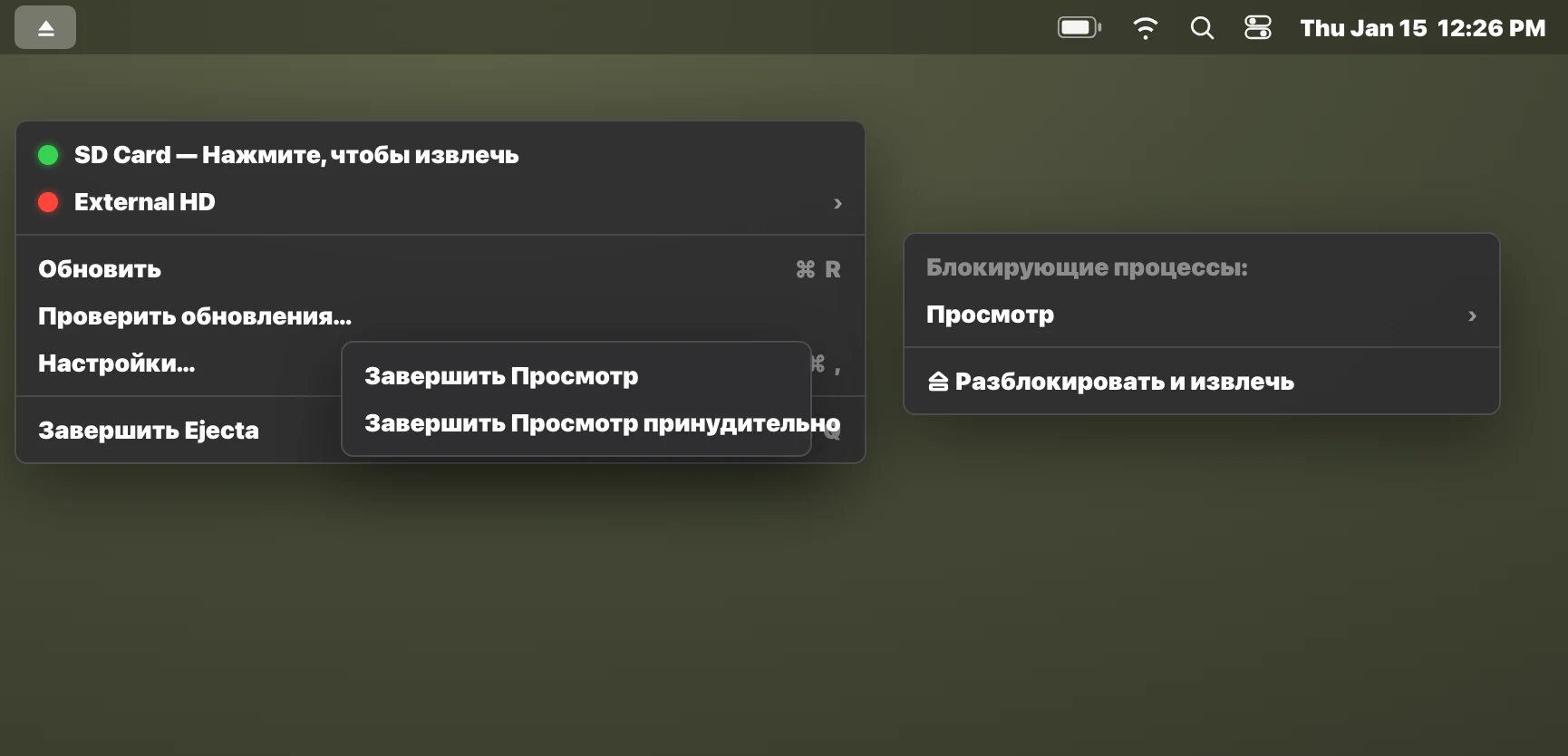Click Разблокировать и извлечь
The height and width of the screenshot is (756, 1568).
pos(1202,382)
